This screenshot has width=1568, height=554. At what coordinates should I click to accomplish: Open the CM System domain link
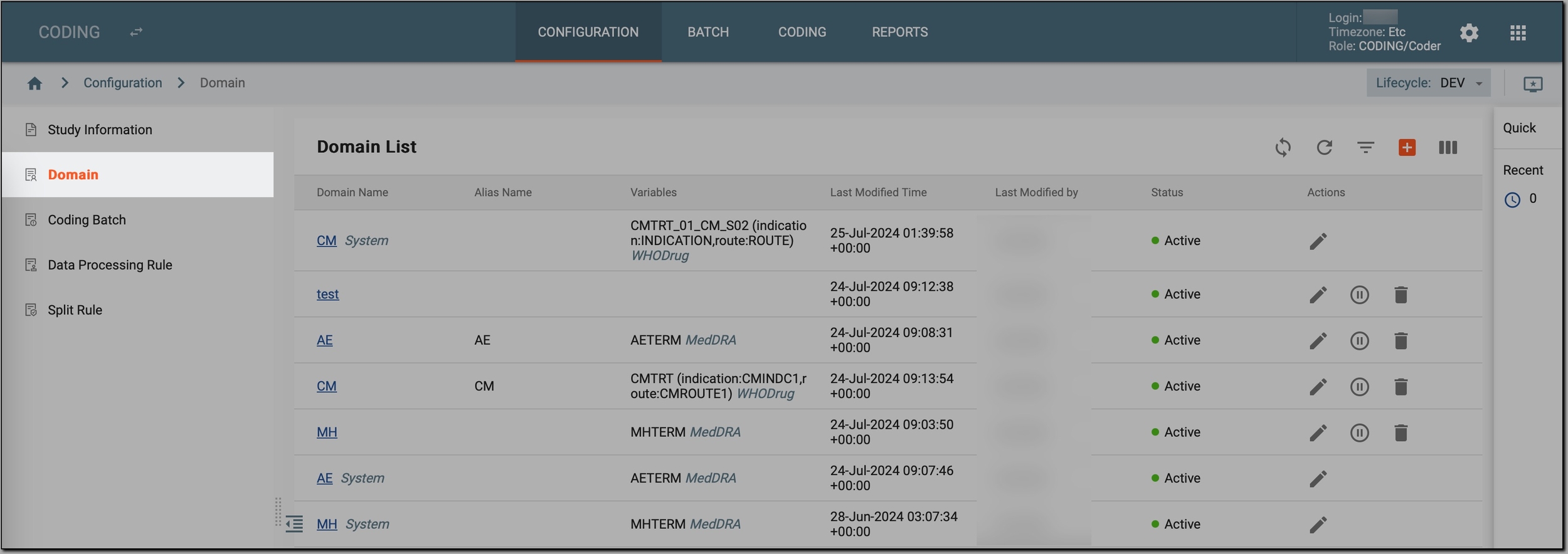[x=326, y=241]
